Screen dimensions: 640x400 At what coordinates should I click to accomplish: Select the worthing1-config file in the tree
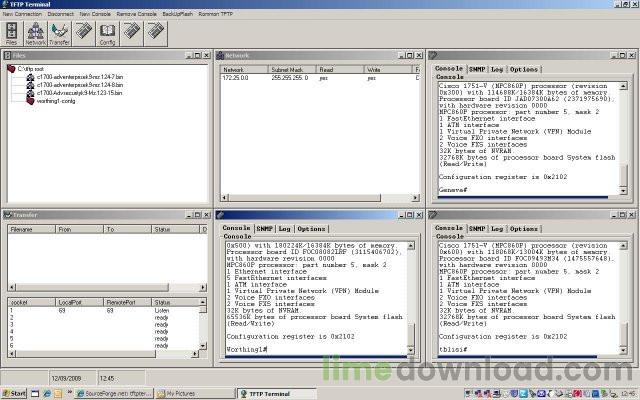(56, 101)
